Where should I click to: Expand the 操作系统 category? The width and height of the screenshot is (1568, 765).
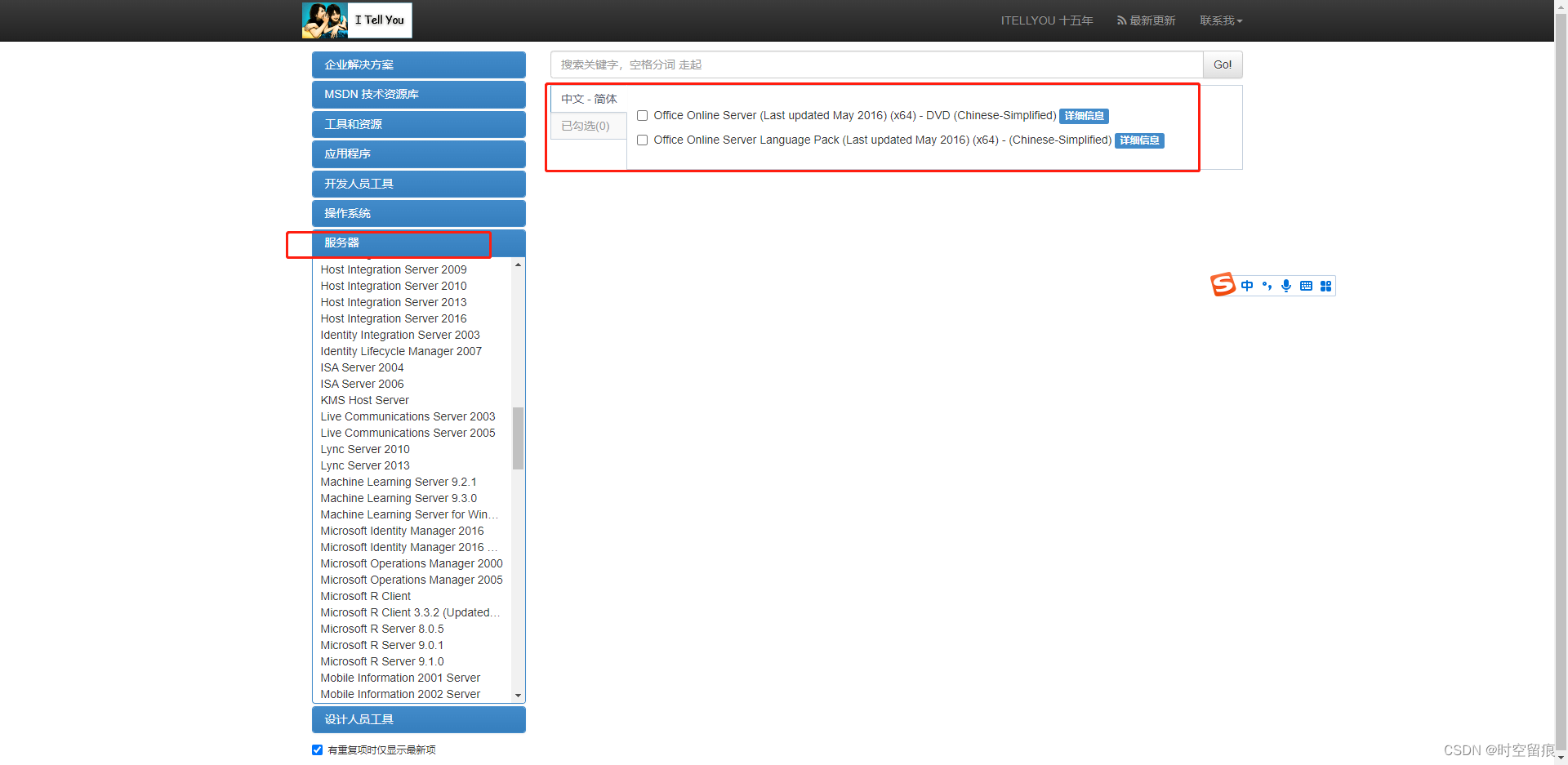pyautogui.click(x=418, y=213)
